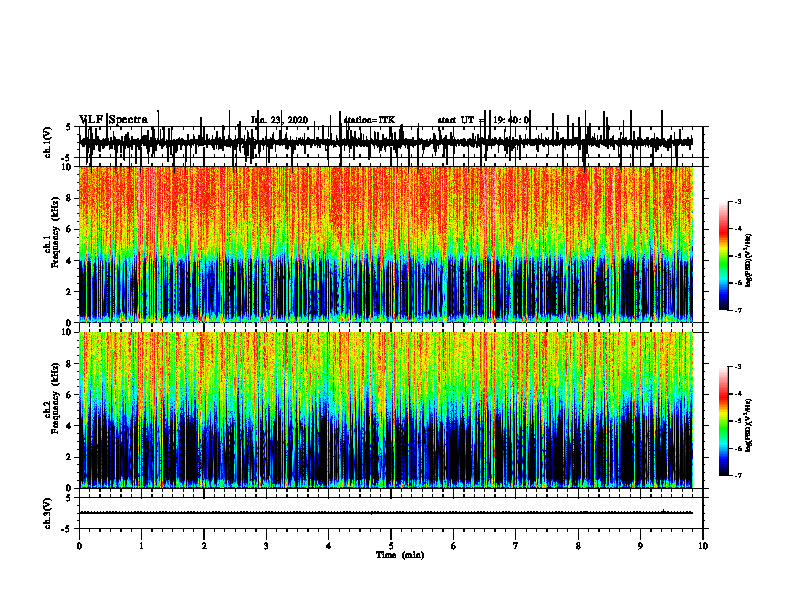
Task: Click the ch.1 spectrogram plot area
Action: click(x=386, y=244)
